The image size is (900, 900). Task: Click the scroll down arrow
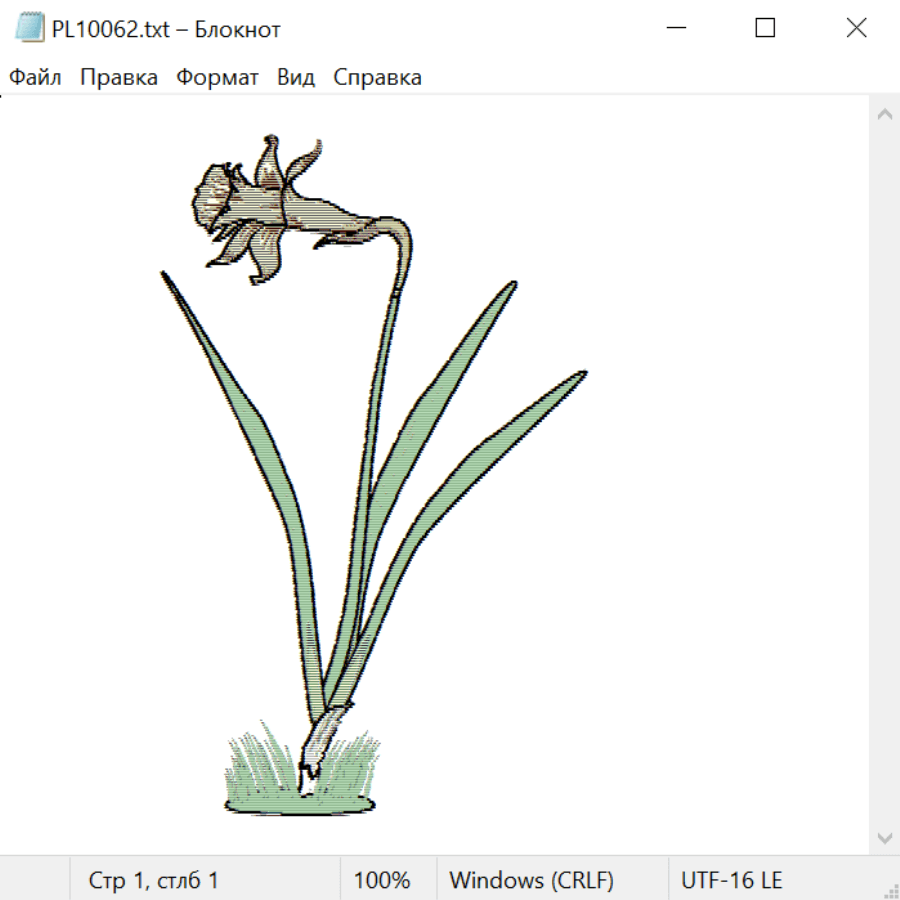point(884,837)
